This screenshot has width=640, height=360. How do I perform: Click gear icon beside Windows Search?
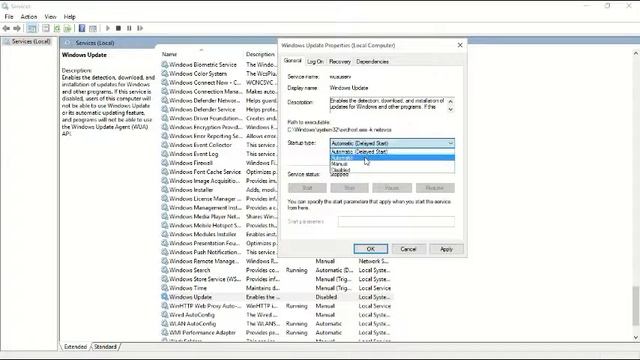coord(164,270)
